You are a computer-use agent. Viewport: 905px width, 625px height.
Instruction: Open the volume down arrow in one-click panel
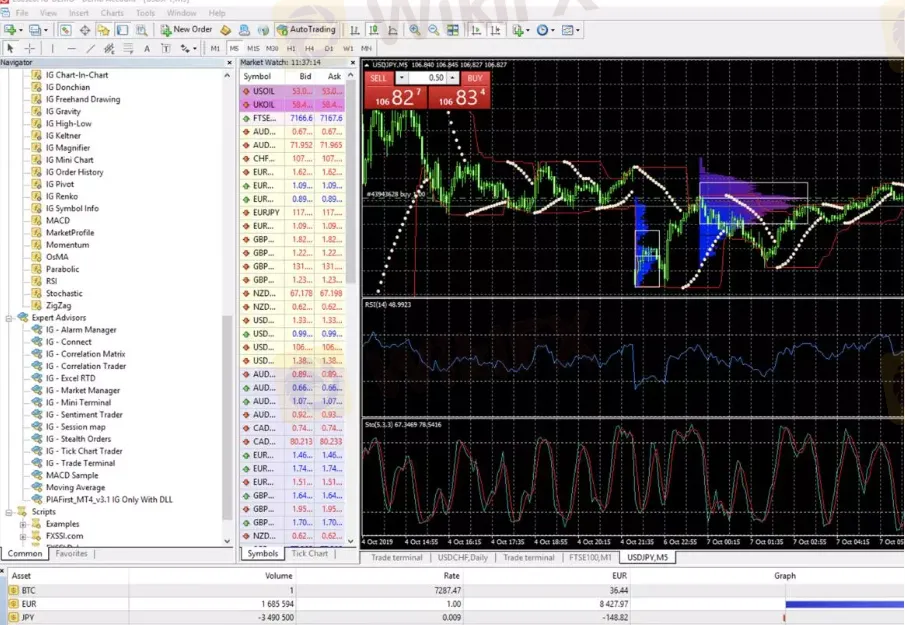[402, 77]
